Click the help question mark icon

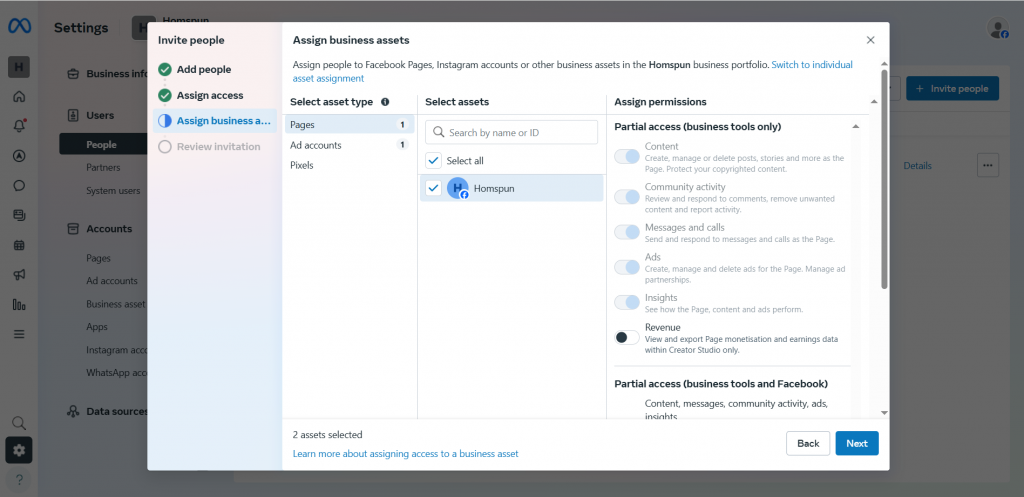(19, 479)
